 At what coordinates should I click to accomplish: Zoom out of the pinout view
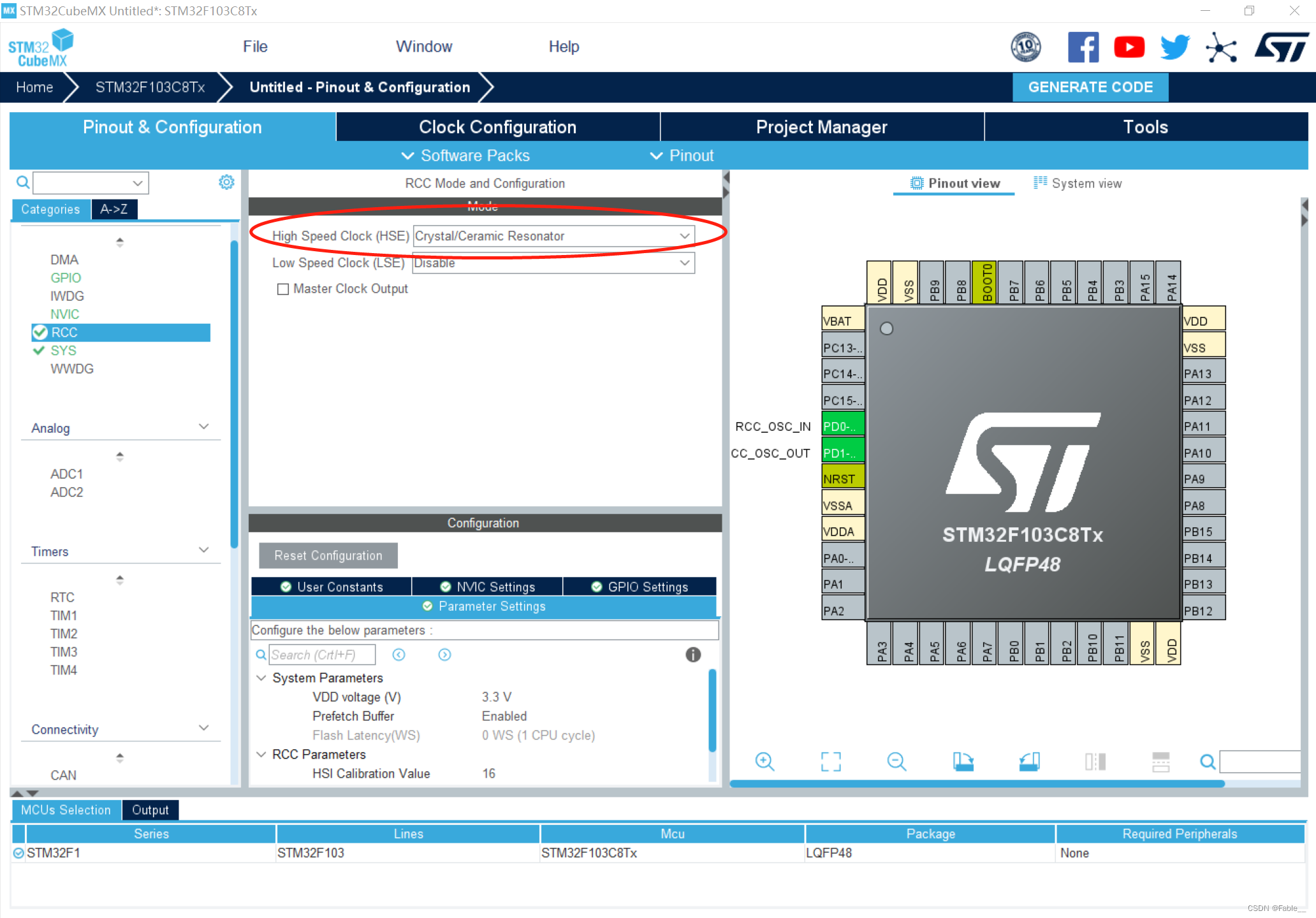896,761
